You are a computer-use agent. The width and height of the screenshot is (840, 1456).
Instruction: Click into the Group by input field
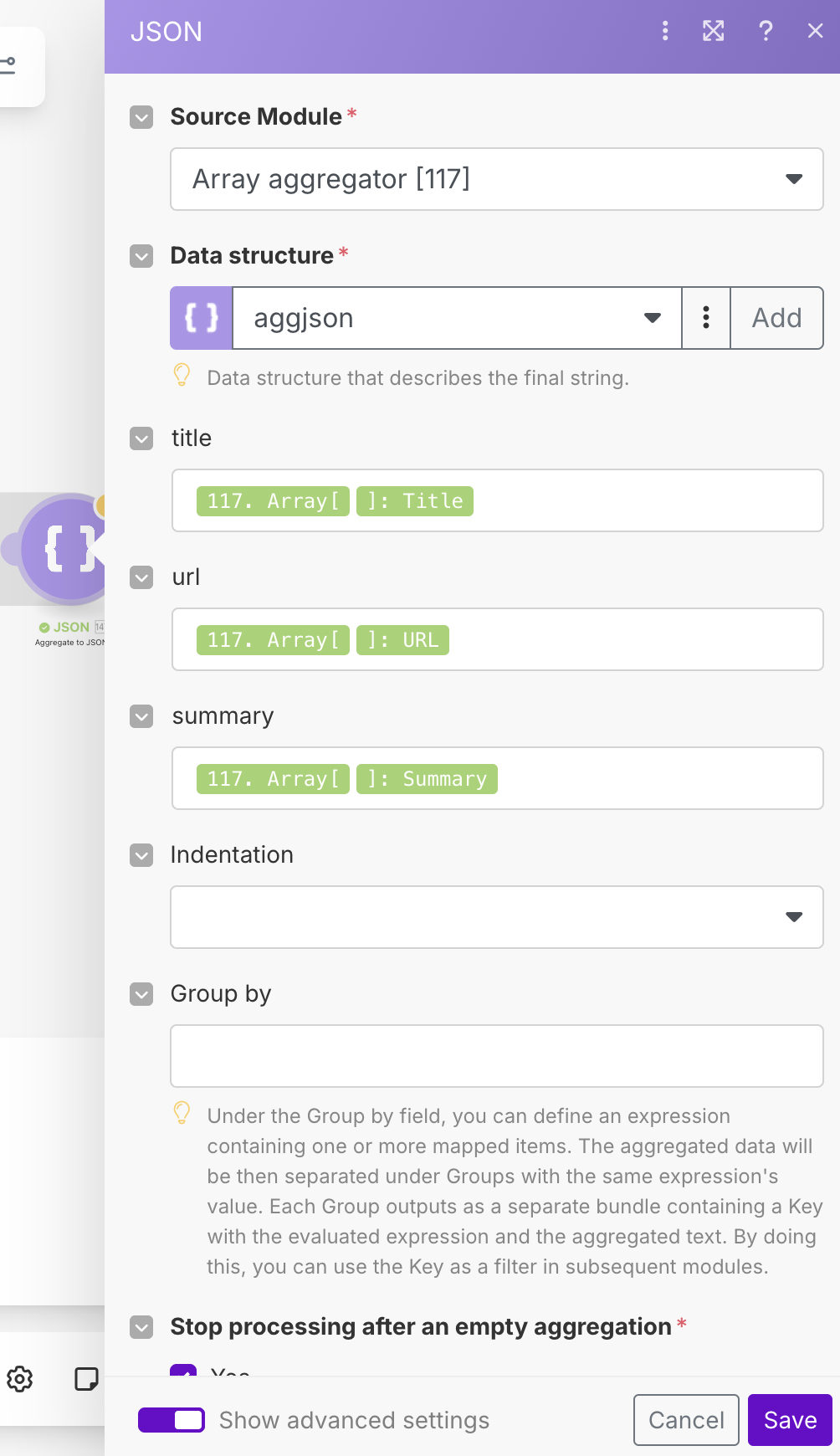[497, 1056]
